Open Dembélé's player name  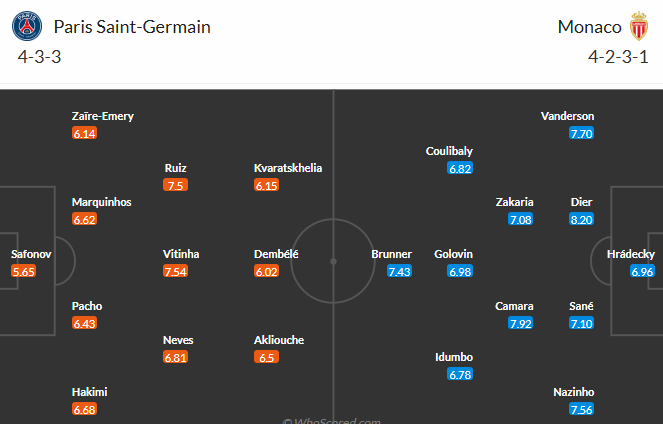click(276, 254)
